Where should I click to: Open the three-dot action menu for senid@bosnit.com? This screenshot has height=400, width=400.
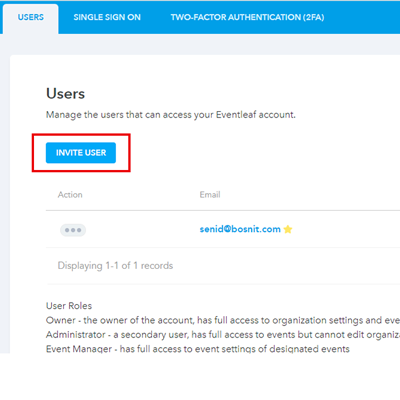73,230
